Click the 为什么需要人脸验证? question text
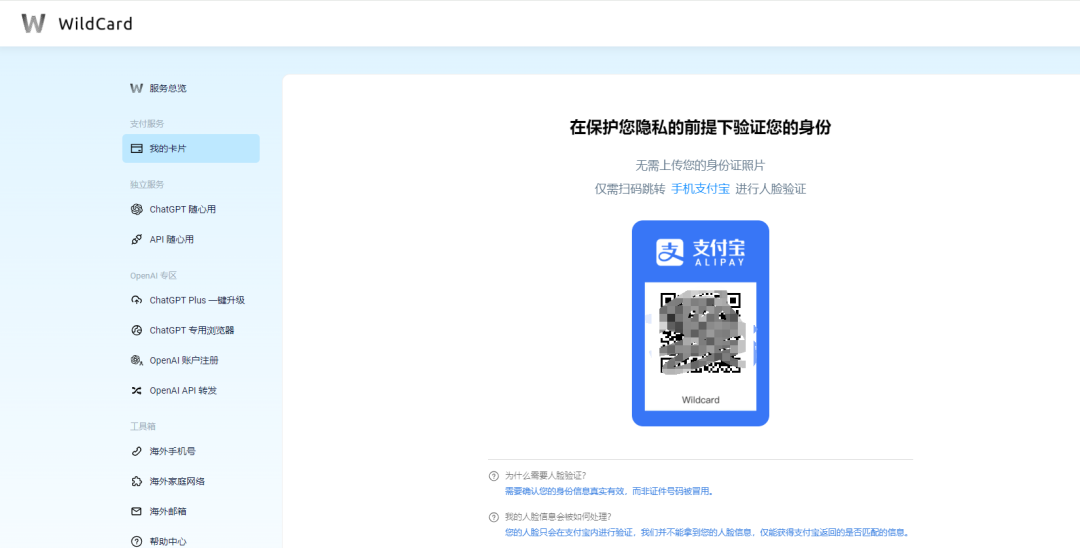 point(545,476)
